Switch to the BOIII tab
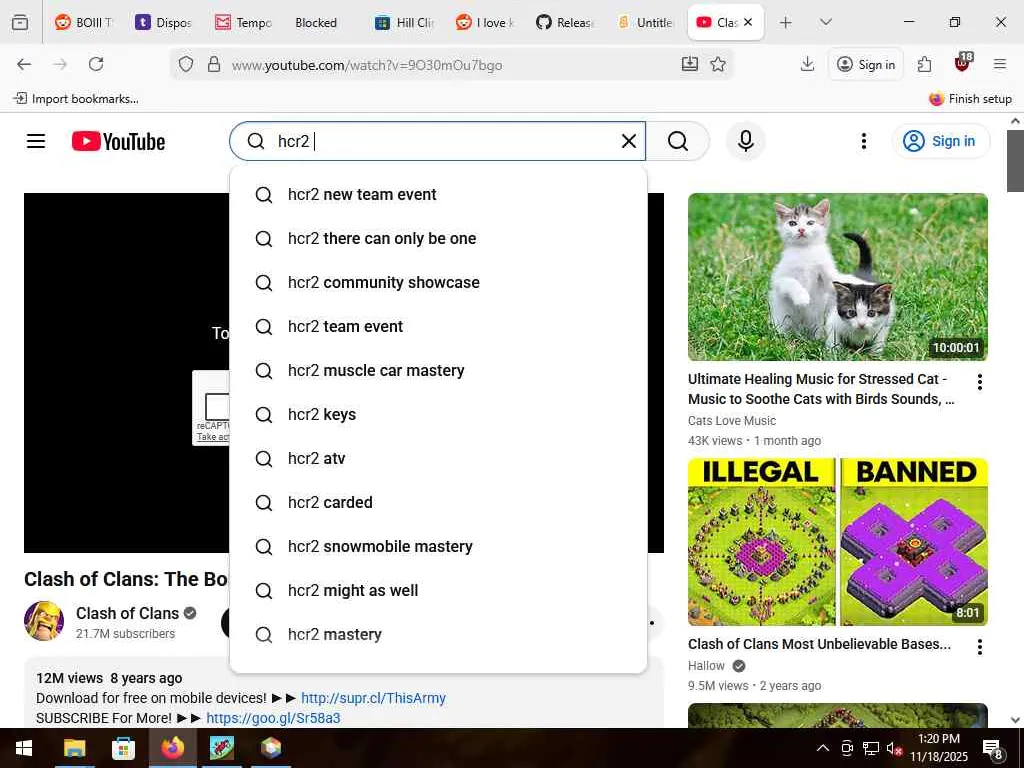 [84, 22]
